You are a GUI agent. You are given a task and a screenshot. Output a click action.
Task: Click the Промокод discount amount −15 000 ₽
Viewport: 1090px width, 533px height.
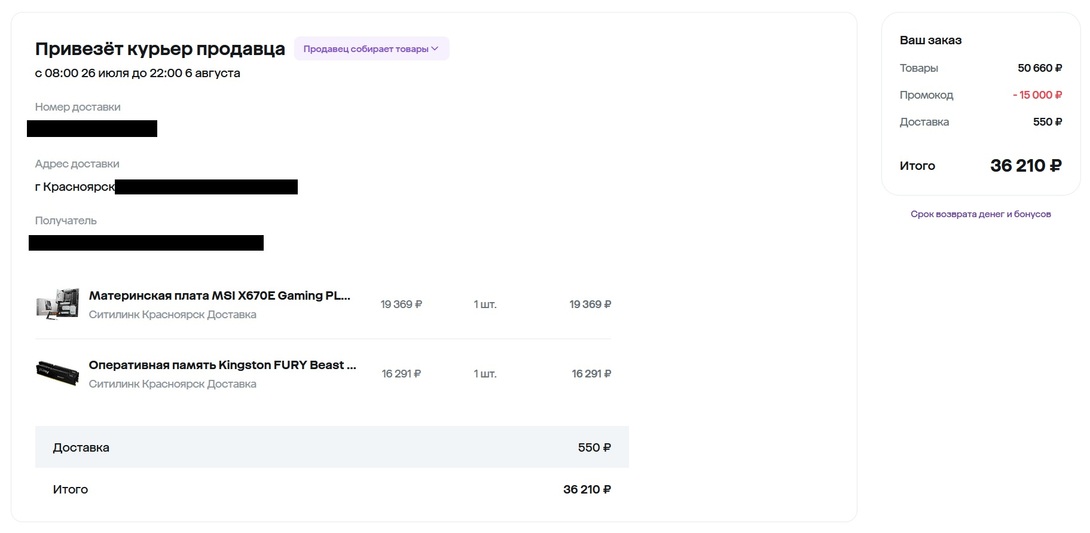1036,95
